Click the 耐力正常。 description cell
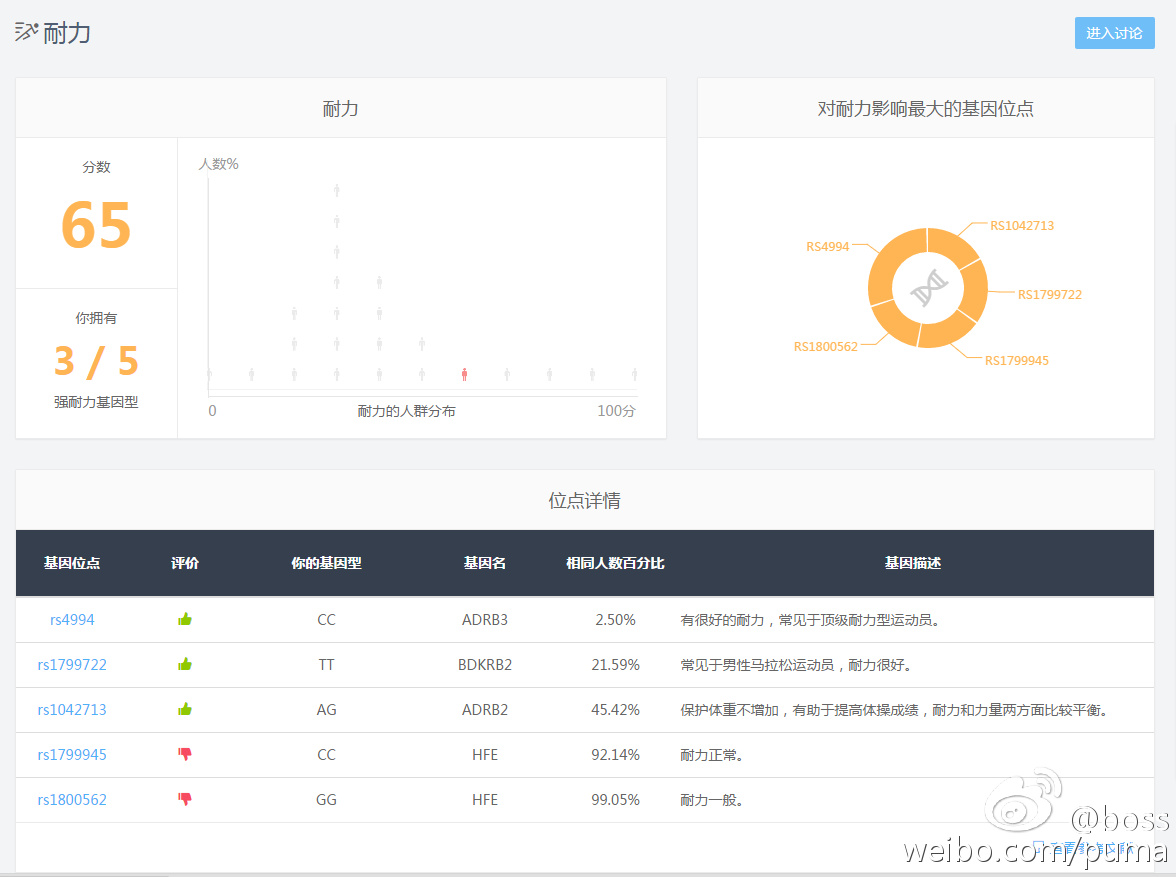Viewport: 1176px width, 877px height. (x=712, y=755)
